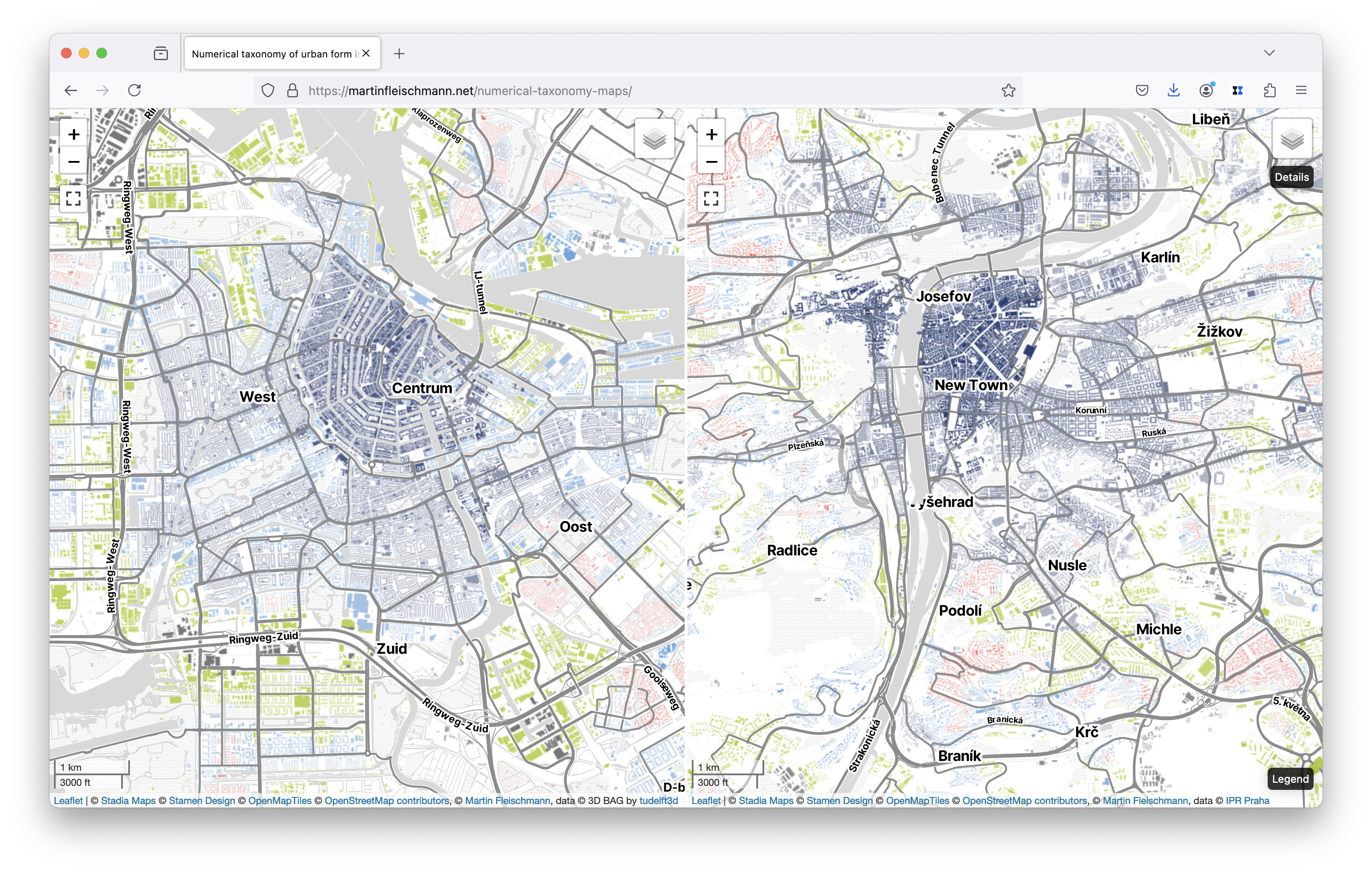This screenshot has height=873, width=1372.
Task: Reload the current page
Action: (134, 91)
